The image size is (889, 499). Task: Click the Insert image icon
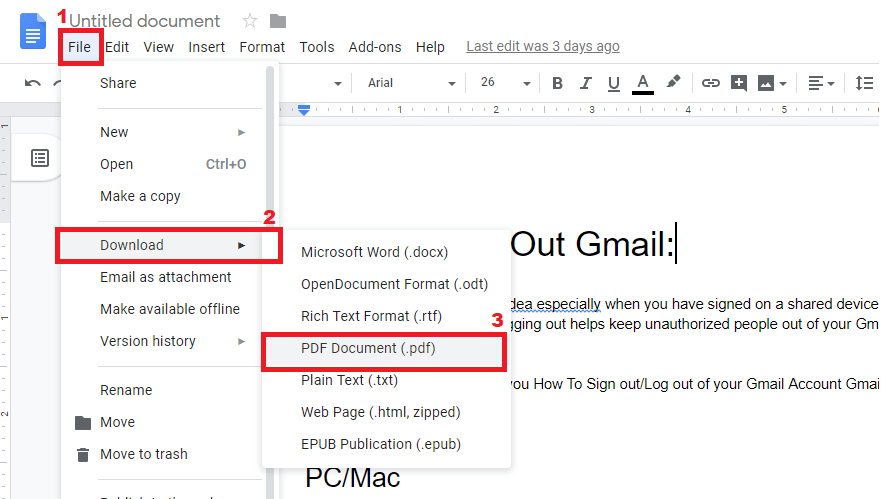(765, 83)
